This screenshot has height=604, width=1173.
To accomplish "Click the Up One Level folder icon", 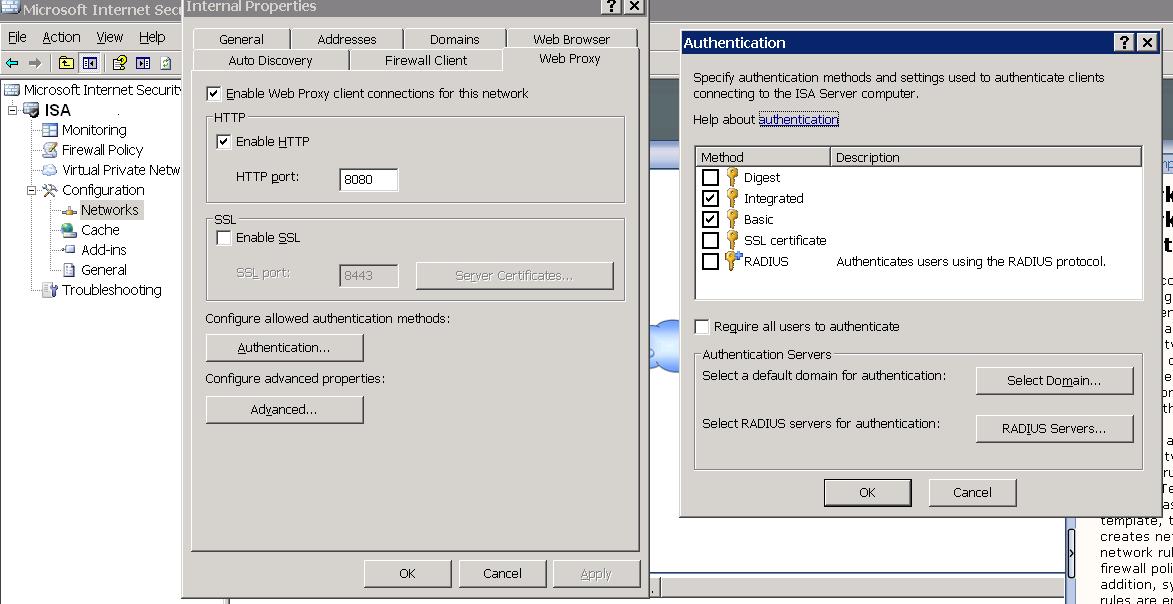I will (67, 63).
